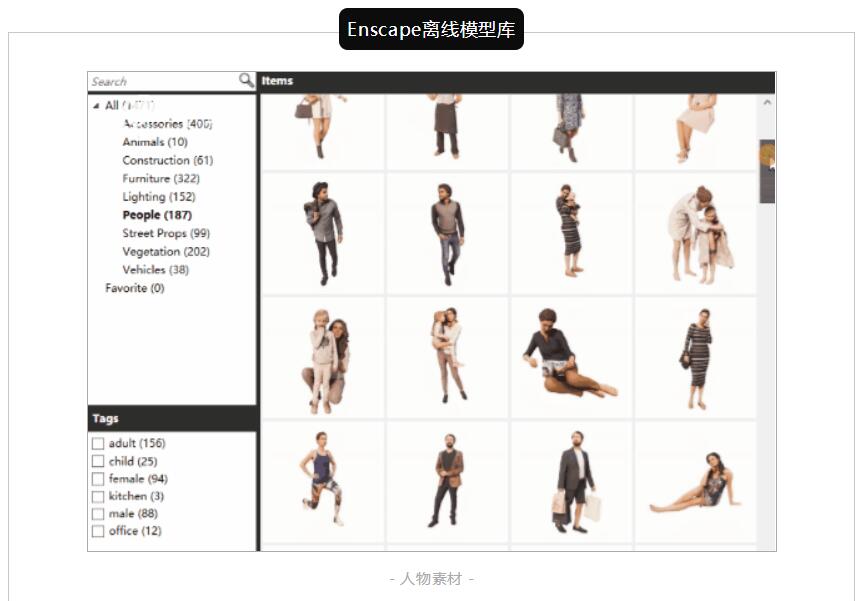This screenshot has height=601, width=862.
Task: Open the Furniture (322) category
Action: pos(161,178)
